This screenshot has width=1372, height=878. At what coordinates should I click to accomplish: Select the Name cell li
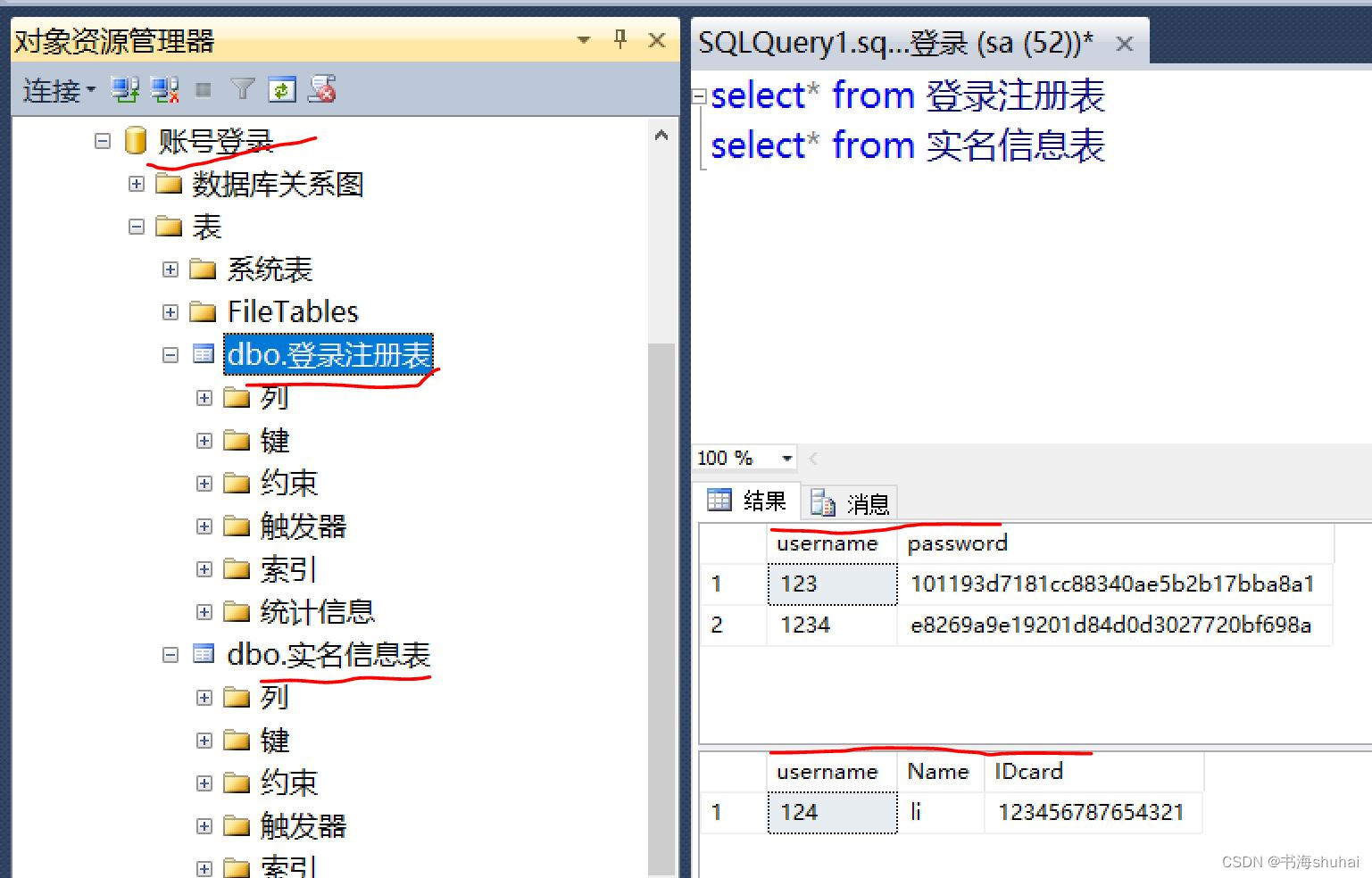(941, 812)
